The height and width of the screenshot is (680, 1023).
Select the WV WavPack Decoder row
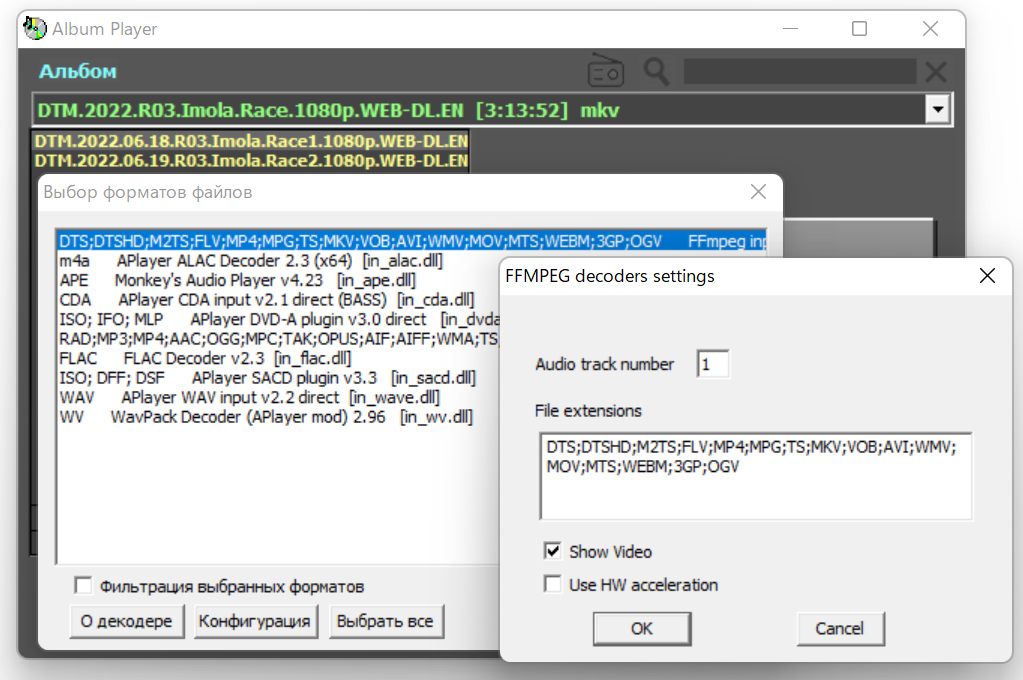point(279,417)
